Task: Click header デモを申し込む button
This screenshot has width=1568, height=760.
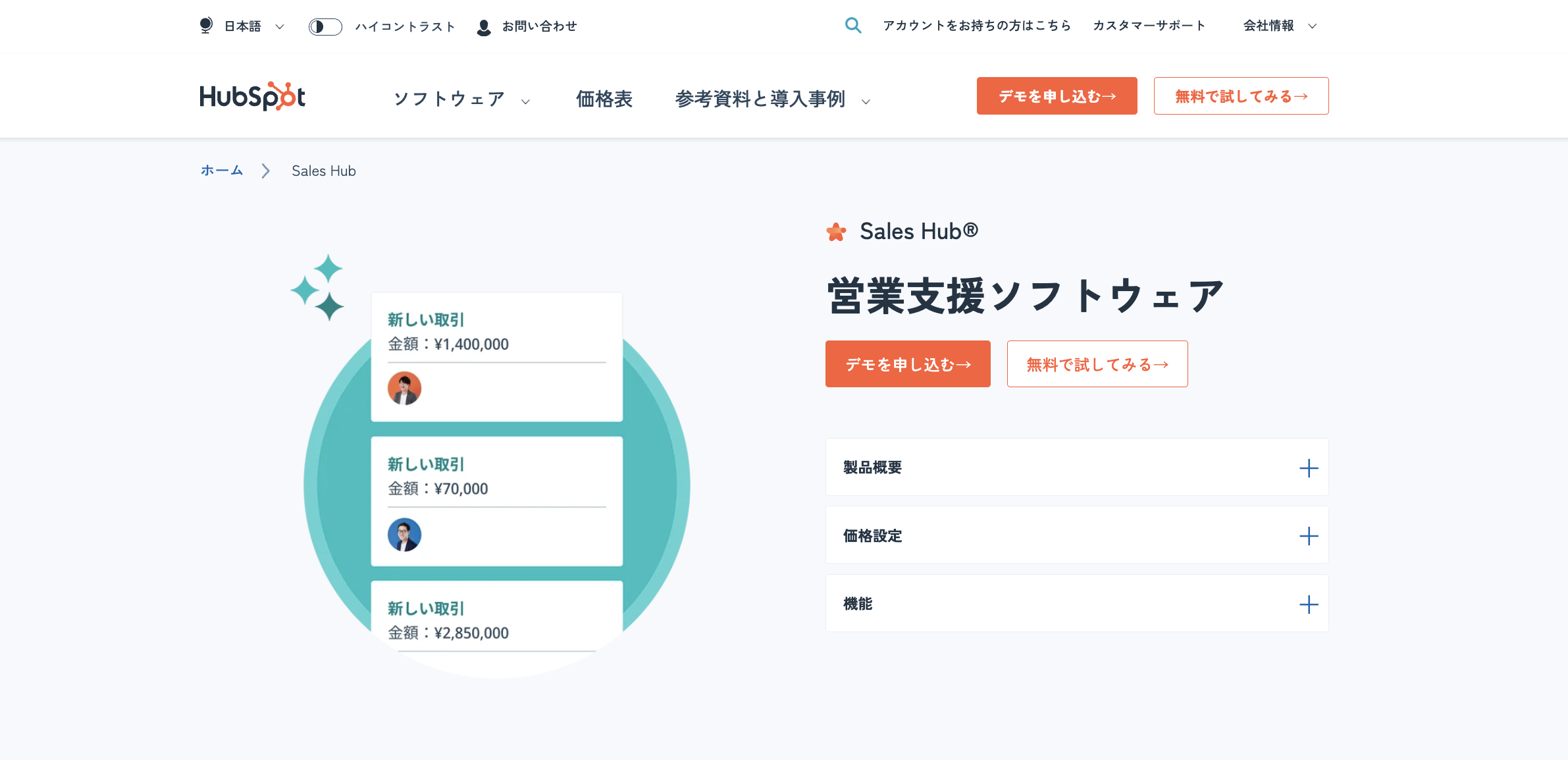Action: coord(1057,96)
